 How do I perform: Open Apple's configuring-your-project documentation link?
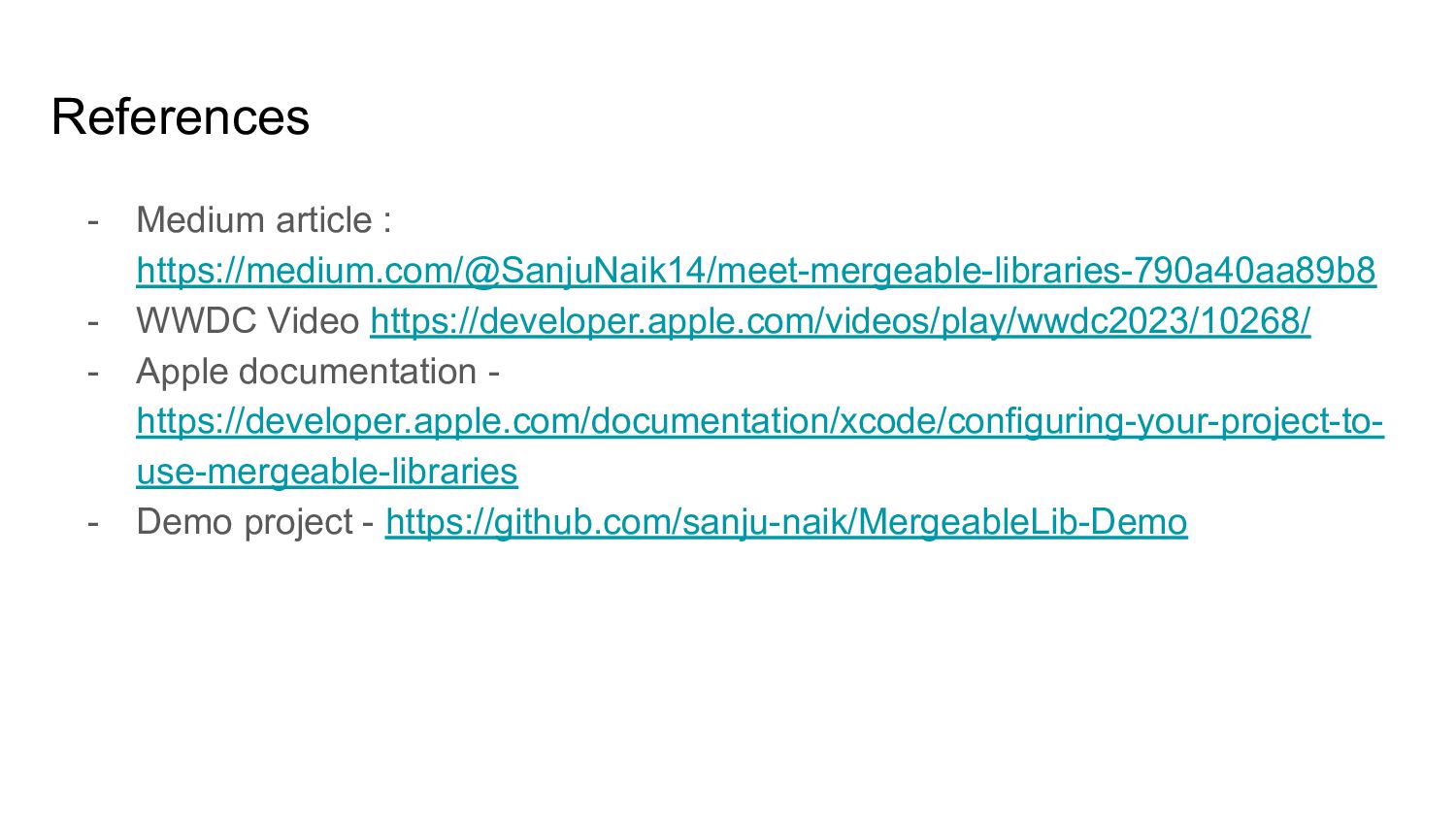point(759,421)
